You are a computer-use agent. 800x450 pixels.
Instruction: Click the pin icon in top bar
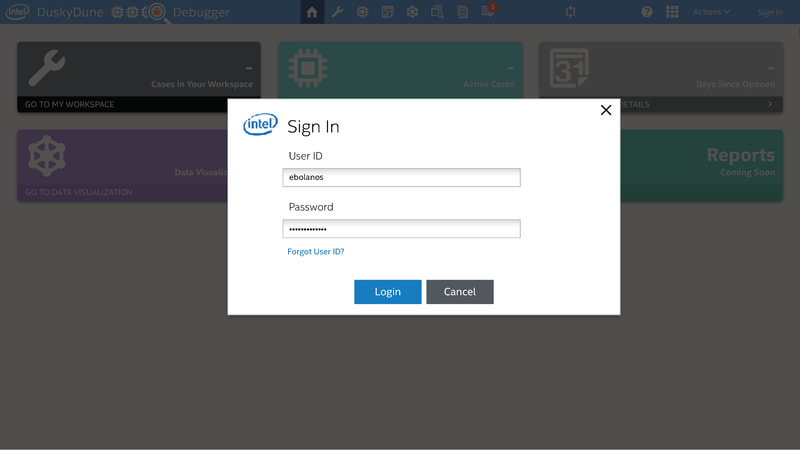point(570,12)
